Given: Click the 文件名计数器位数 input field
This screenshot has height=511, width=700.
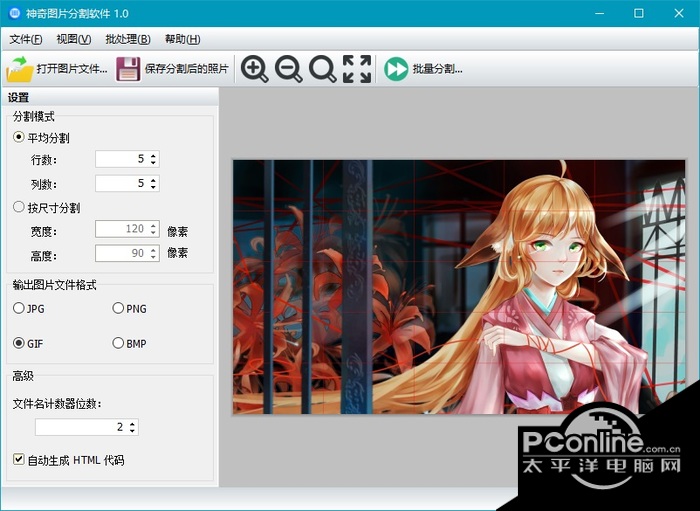Looking at the screenshot, I should tap(87, 427).
